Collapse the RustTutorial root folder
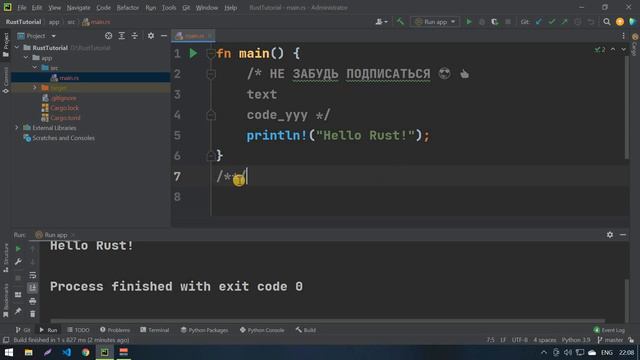 coord(17,48)
